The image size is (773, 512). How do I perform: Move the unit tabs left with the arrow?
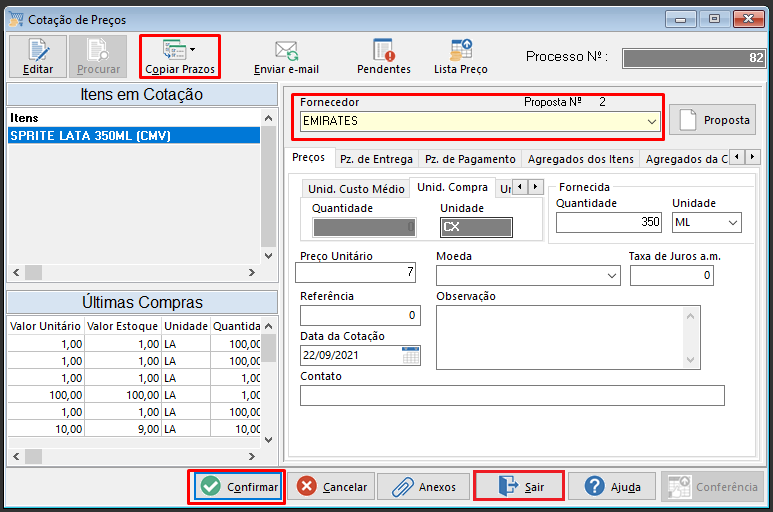[x=520, y=187]
